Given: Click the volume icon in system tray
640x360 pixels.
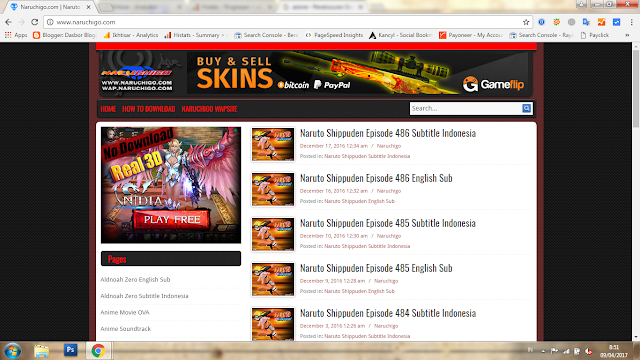Looking at the screenshot, I should [x=588, y=351].
